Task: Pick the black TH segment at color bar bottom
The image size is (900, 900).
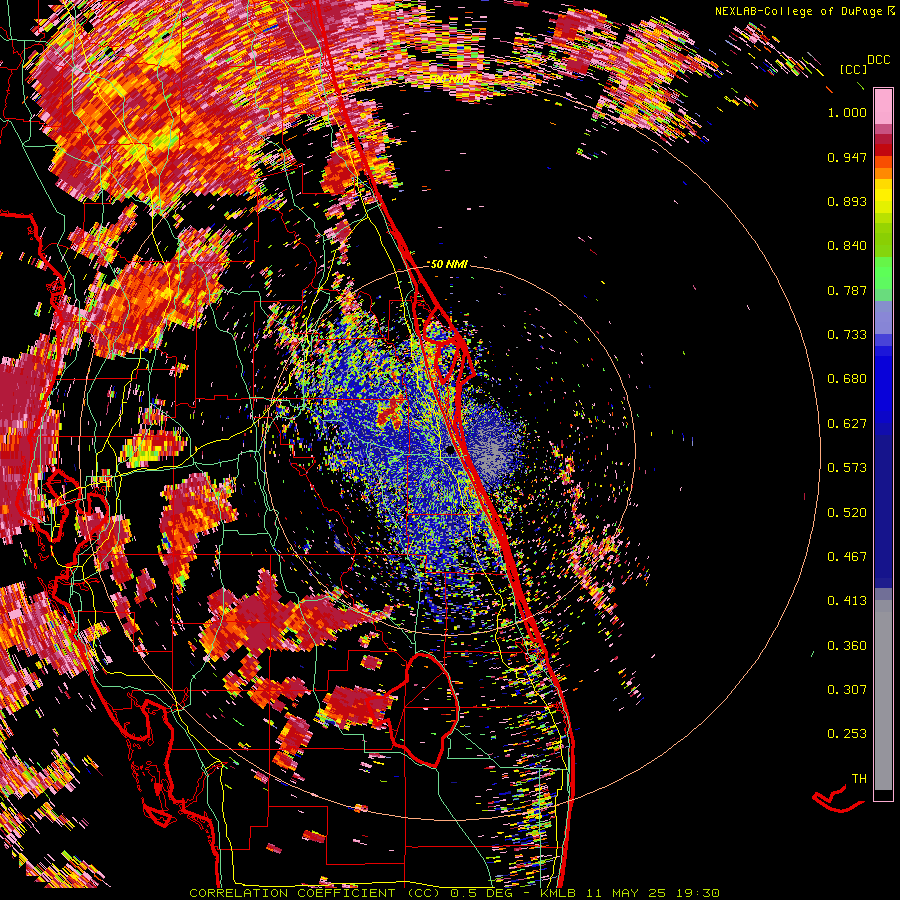Action: click(x=883, y=795)
